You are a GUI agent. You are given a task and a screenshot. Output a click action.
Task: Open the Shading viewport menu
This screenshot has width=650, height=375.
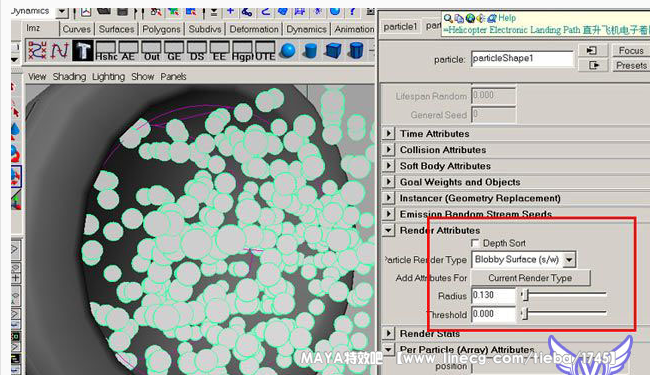point(69,77)
